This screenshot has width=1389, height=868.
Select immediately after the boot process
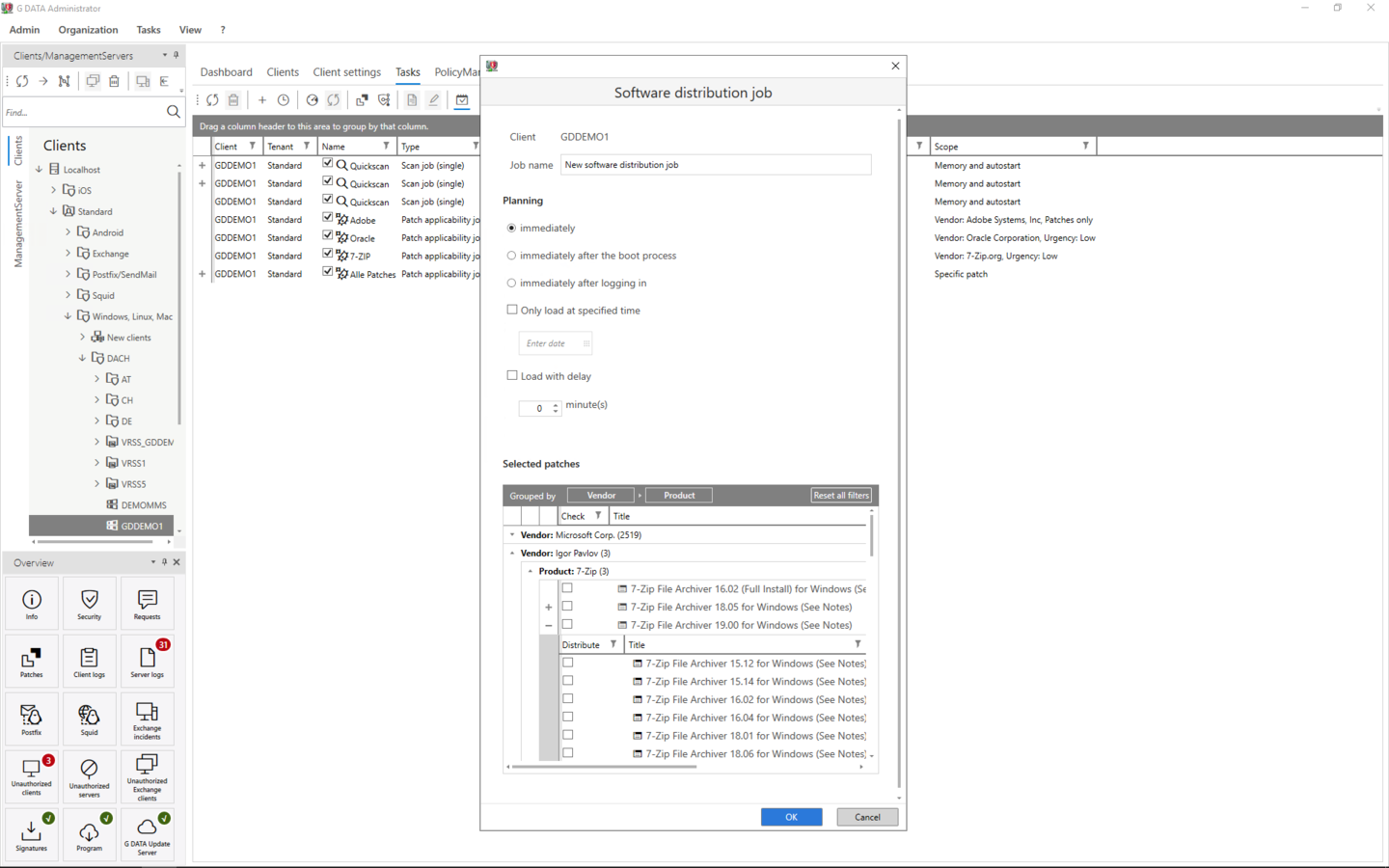pos(511,256)
